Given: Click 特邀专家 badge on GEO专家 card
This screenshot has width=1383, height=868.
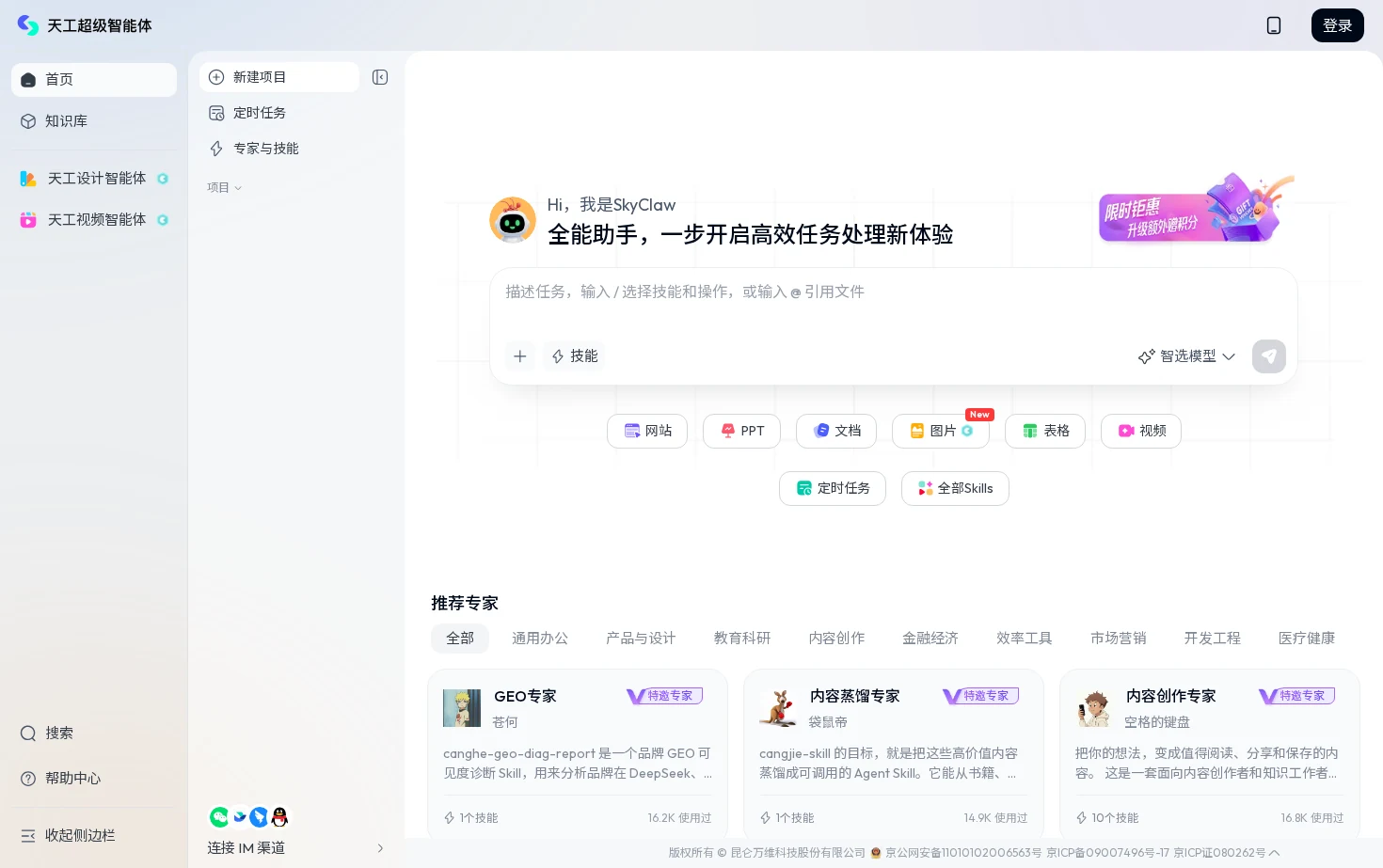Looking at the screenshot, I should pyautogui.click(x=665, y=696).
